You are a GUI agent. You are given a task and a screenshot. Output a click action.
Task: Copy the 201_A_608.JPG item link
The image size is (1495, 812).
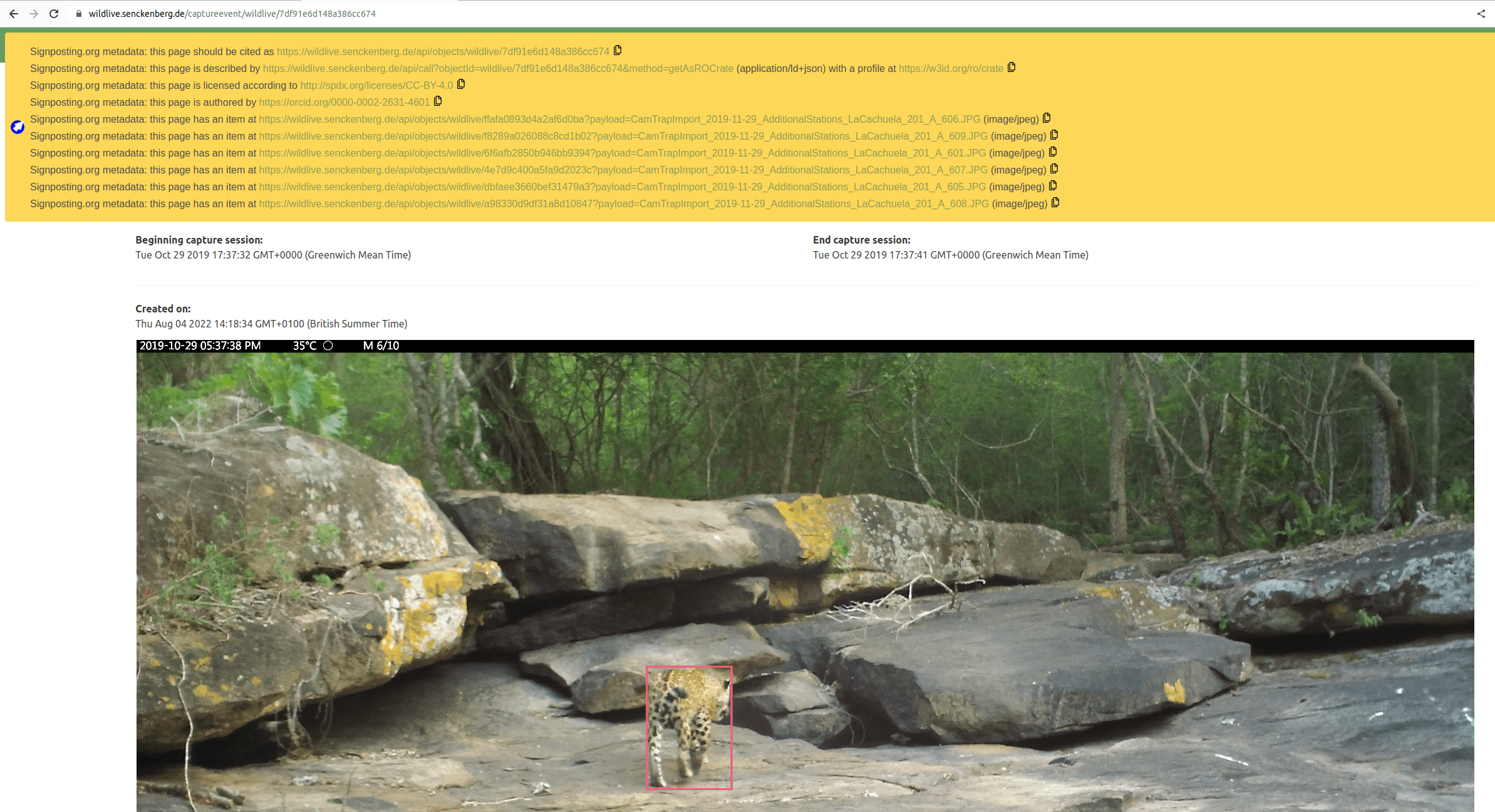(1055, 203)
